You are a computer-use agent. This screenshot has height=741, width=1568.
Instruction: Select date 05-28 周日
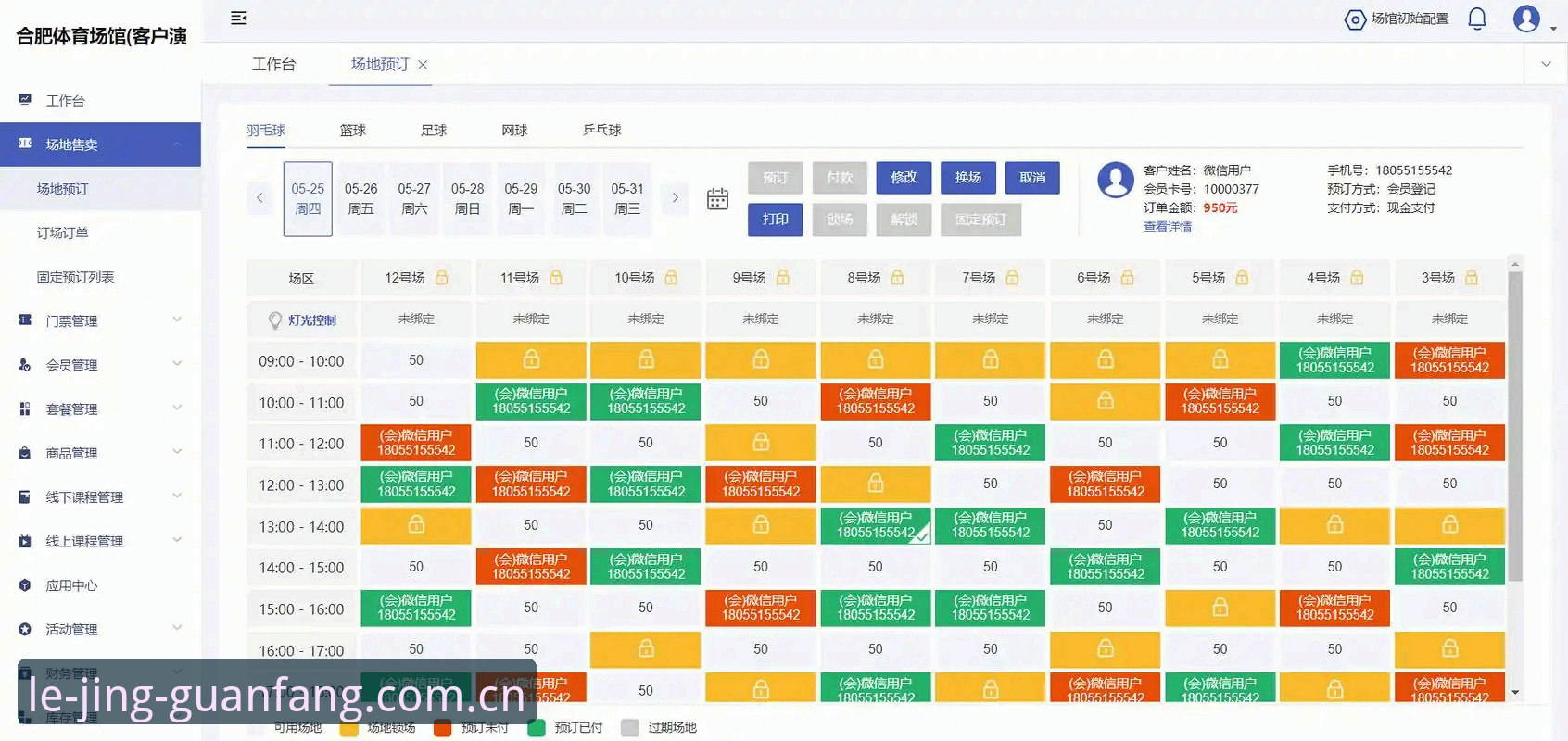pos(468,198)
